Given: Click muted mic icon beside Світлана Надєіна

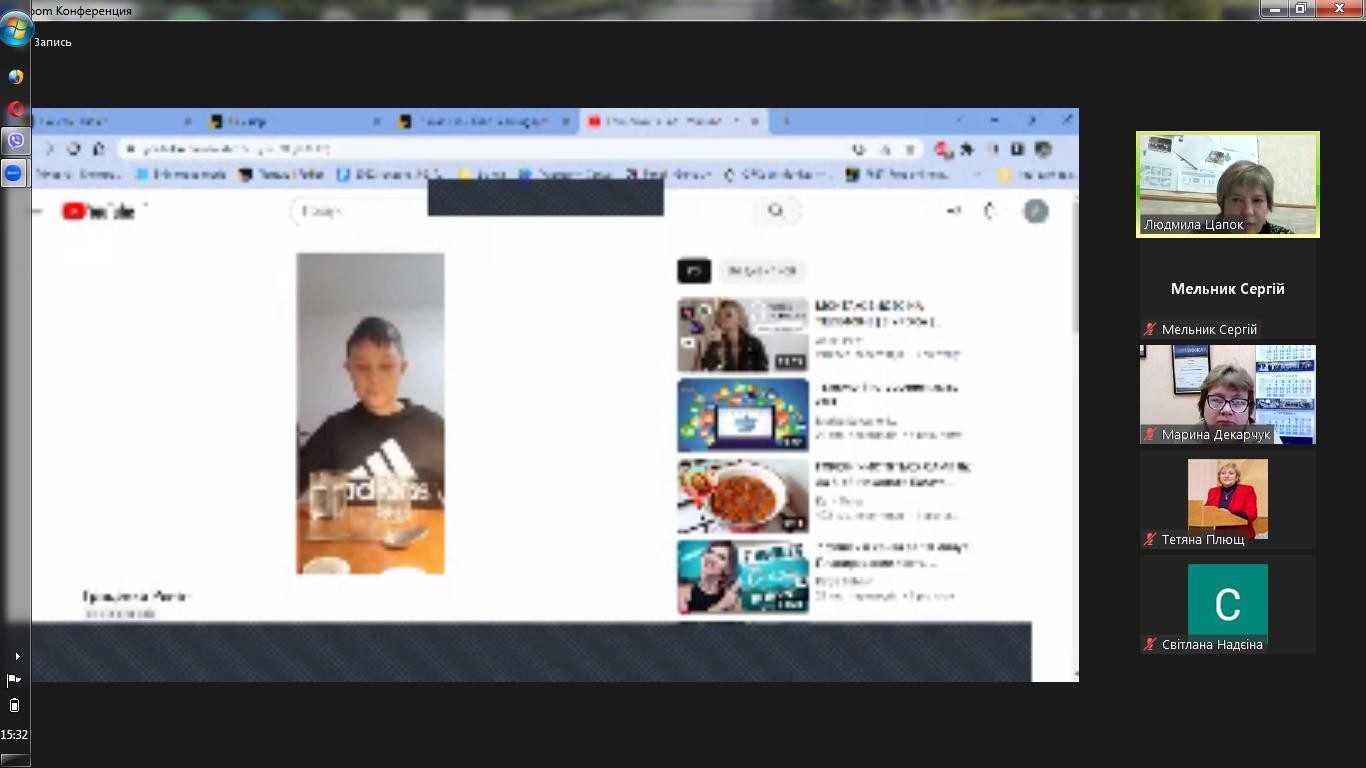Looking at the screenshot, I should 1151,645.
